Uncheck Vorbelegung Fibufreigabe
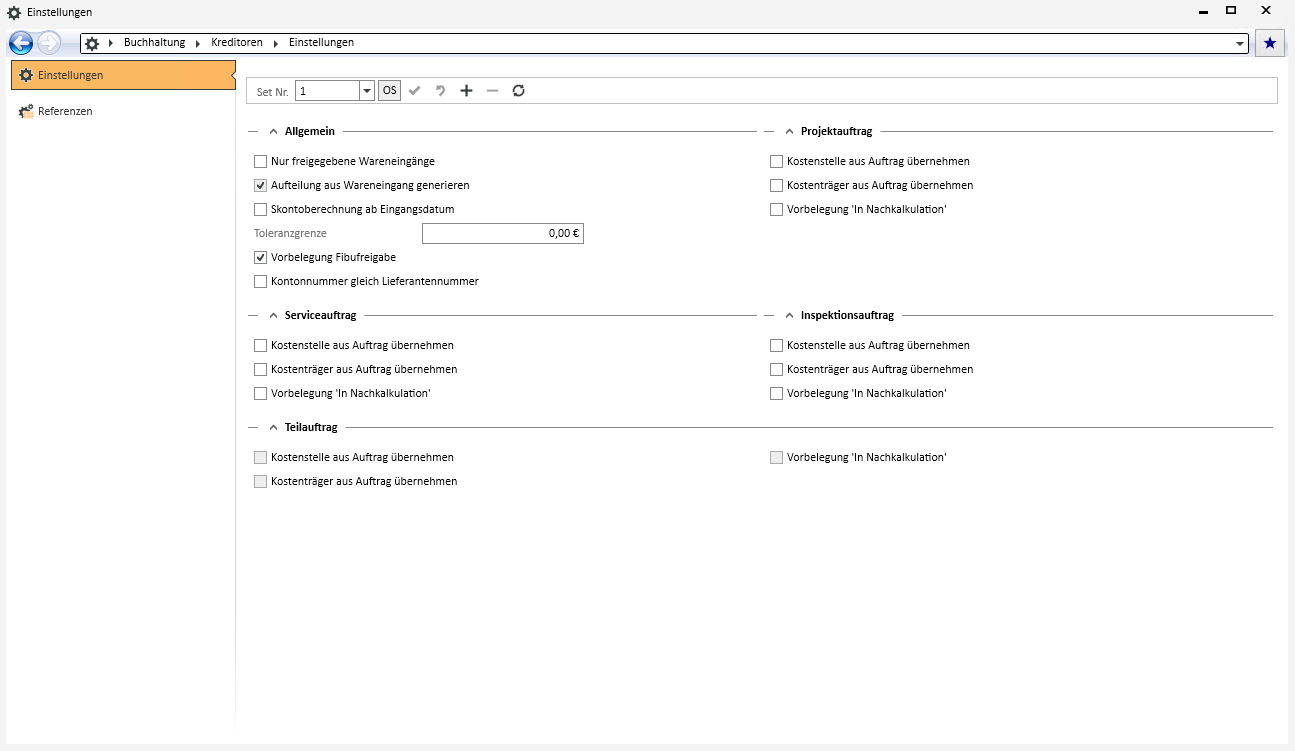The image size is (1295, 751). click(261, 257)
